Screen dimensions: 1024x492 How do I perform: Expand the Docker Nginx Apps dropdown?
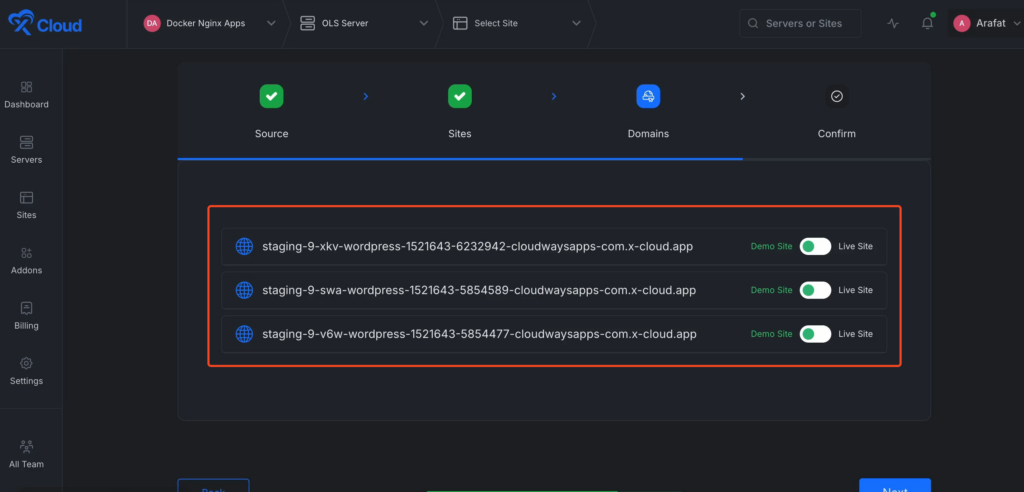[210, 23]
